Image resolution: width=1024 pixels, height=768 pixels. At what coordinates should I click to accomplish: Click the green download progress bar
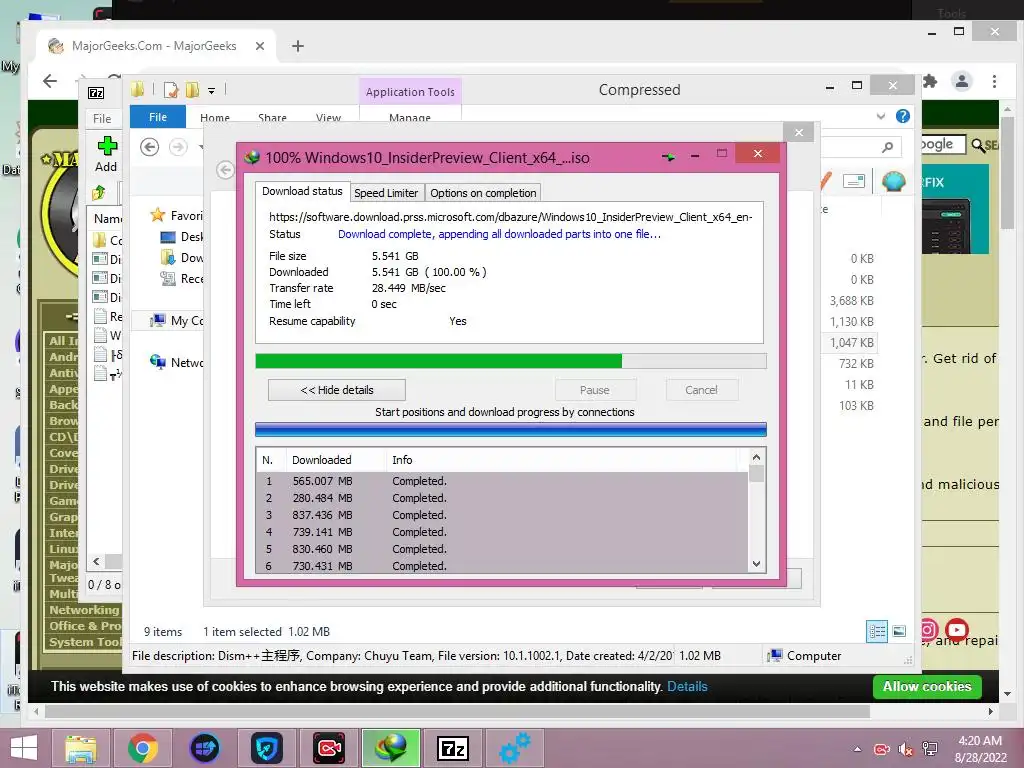(511, 361)
